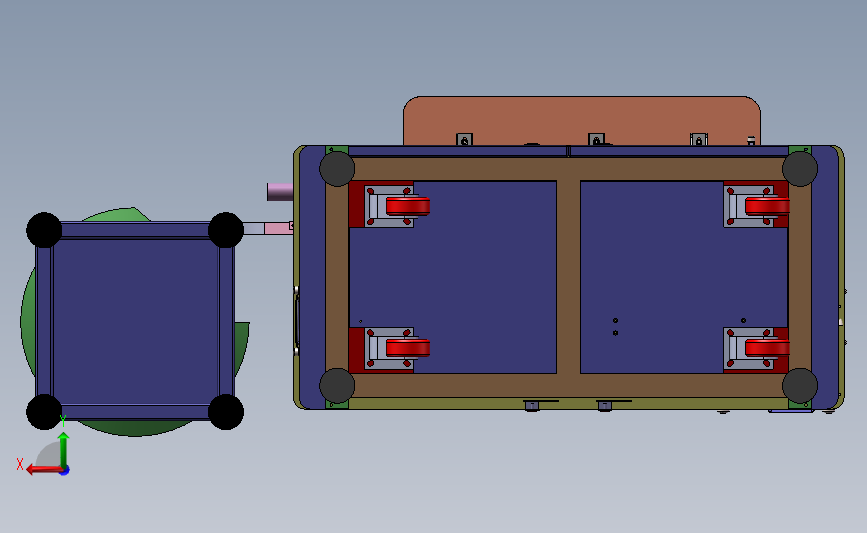Screen dimensions: 867x533
Task: Select the upper-right black foot of the small stand
Action: point(226,229)
